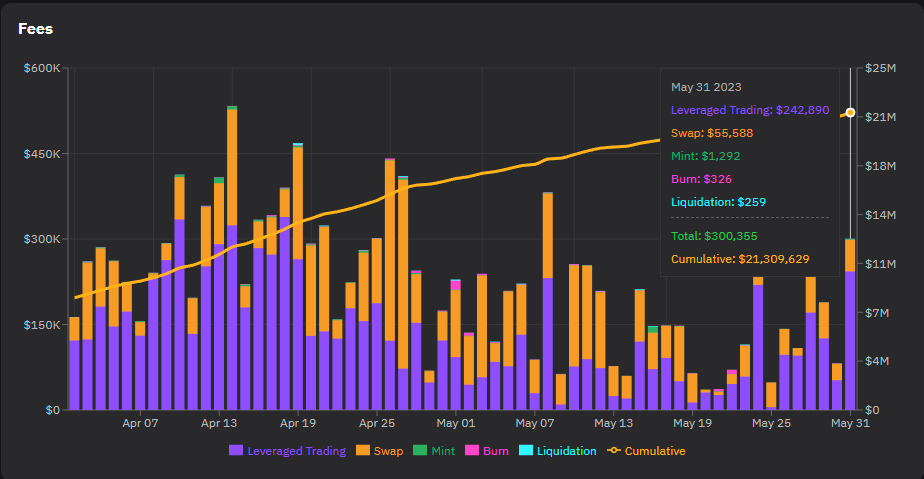Click the May 31 bar's purple segment
This screenshot has height=479, width=924.
coord(850,341)
